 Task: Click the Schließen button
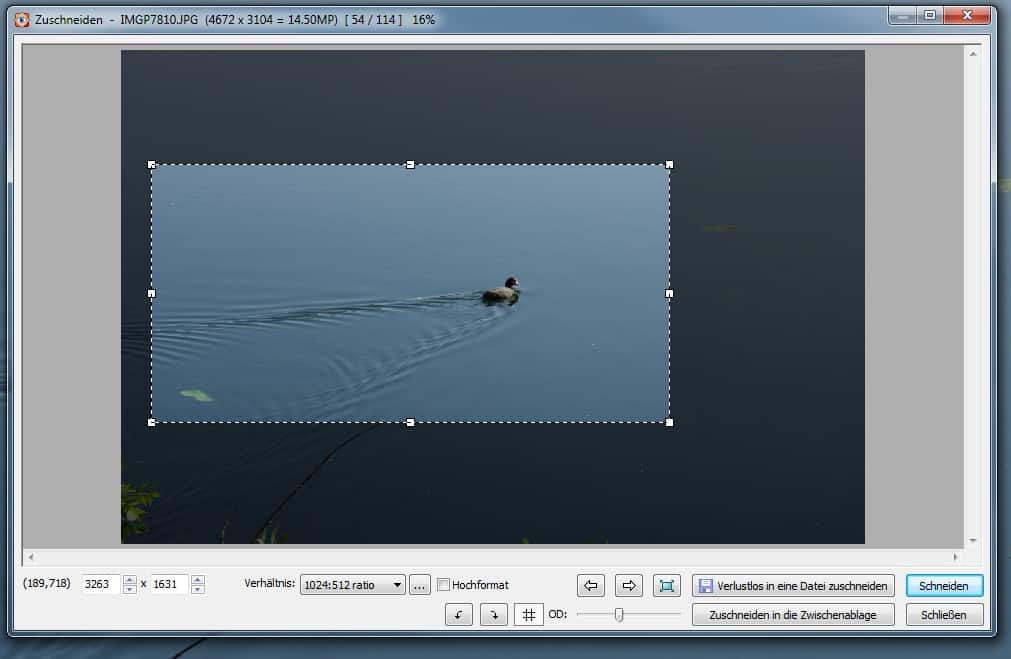click(x=944, y=615)
